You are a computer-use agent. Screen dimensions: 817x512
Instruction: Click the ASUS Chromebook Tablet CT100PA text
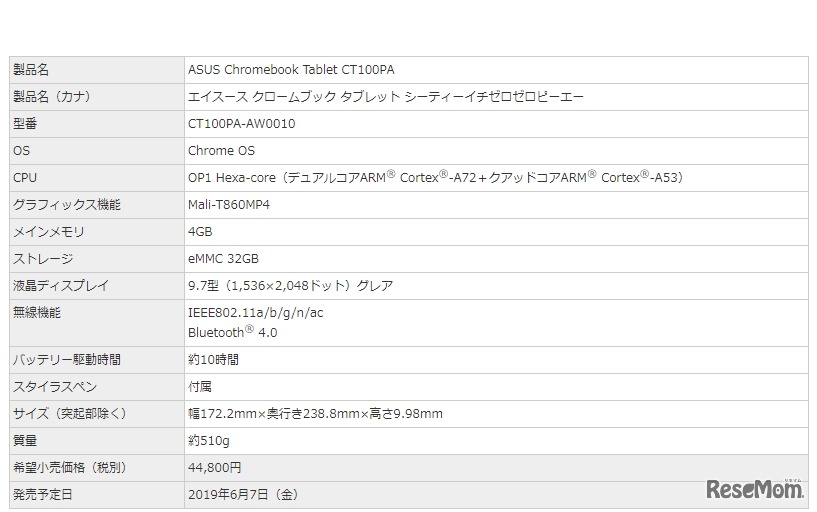pyautogui.click(x=291, y=70)
